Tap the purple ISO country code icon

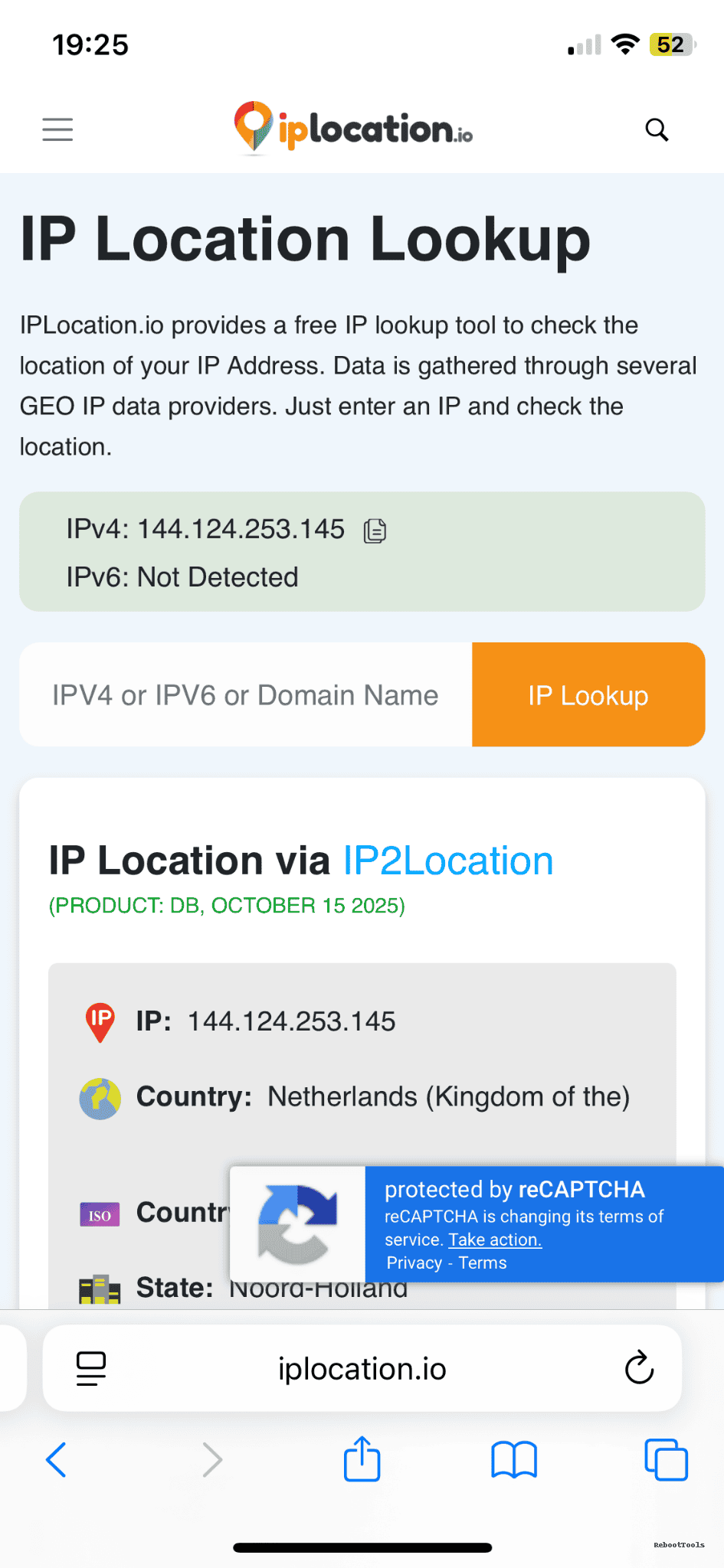99,1214
